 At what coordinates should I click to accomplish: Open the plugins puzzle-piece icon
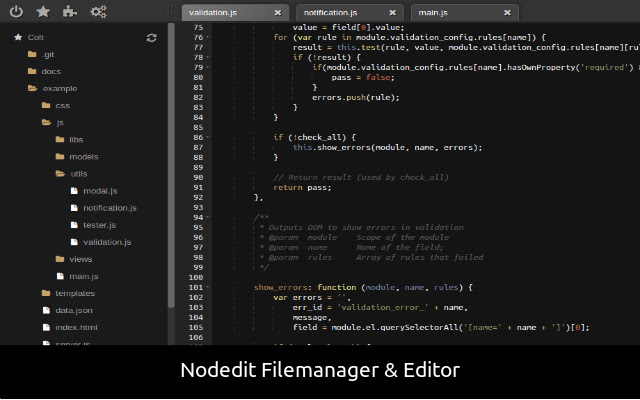(x=70, y=11)
